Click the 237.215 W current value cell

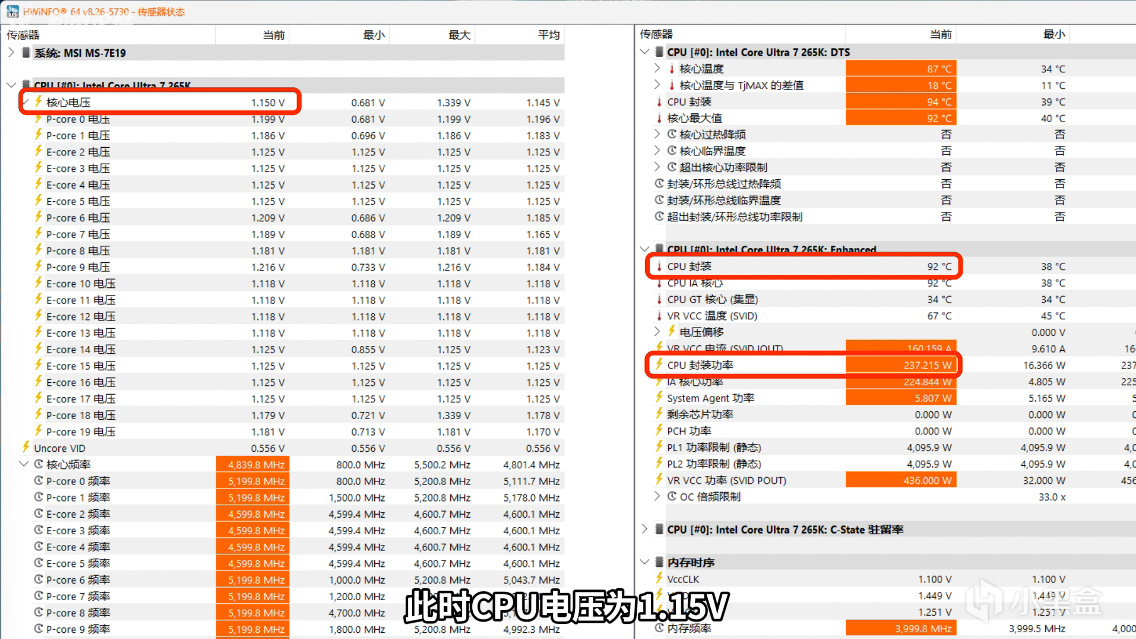901,365
